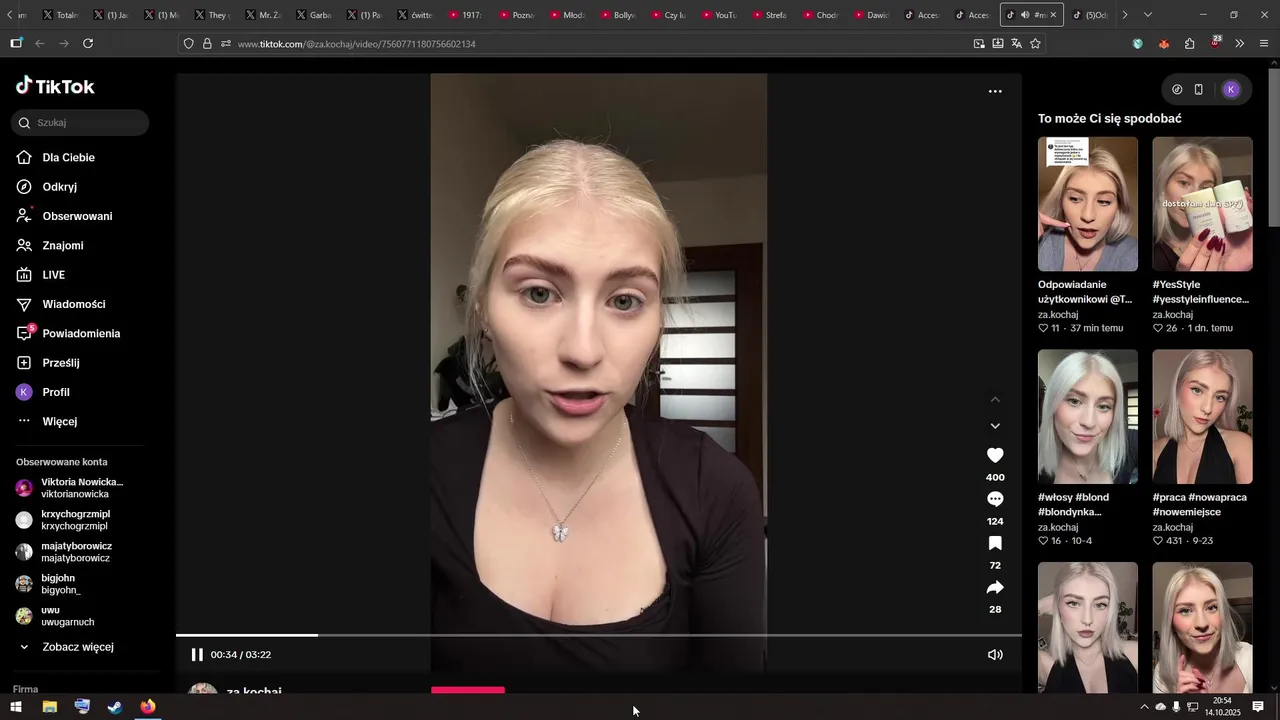This screenshot has height=720, width=1280.
Task: Open the Odpowiadanie użytkownikowi video thumbnail
Action: point(1088,204)
